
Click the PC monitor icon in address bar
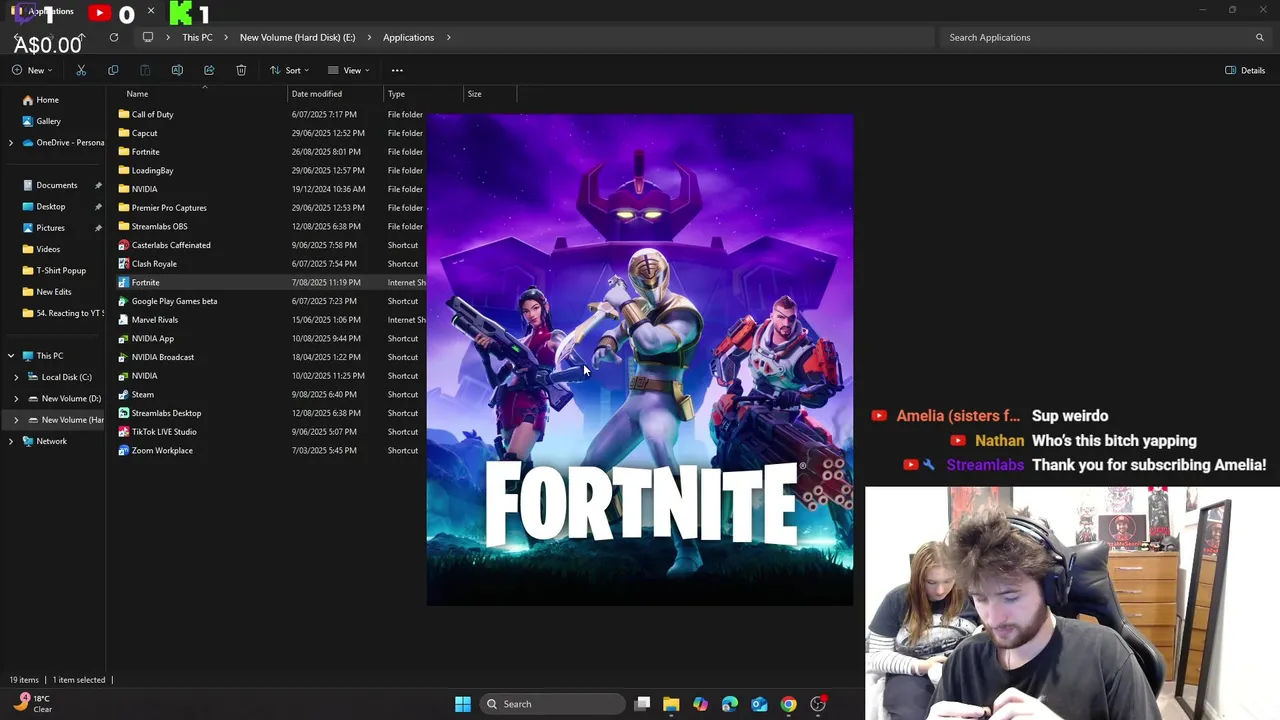click(148, 37)
